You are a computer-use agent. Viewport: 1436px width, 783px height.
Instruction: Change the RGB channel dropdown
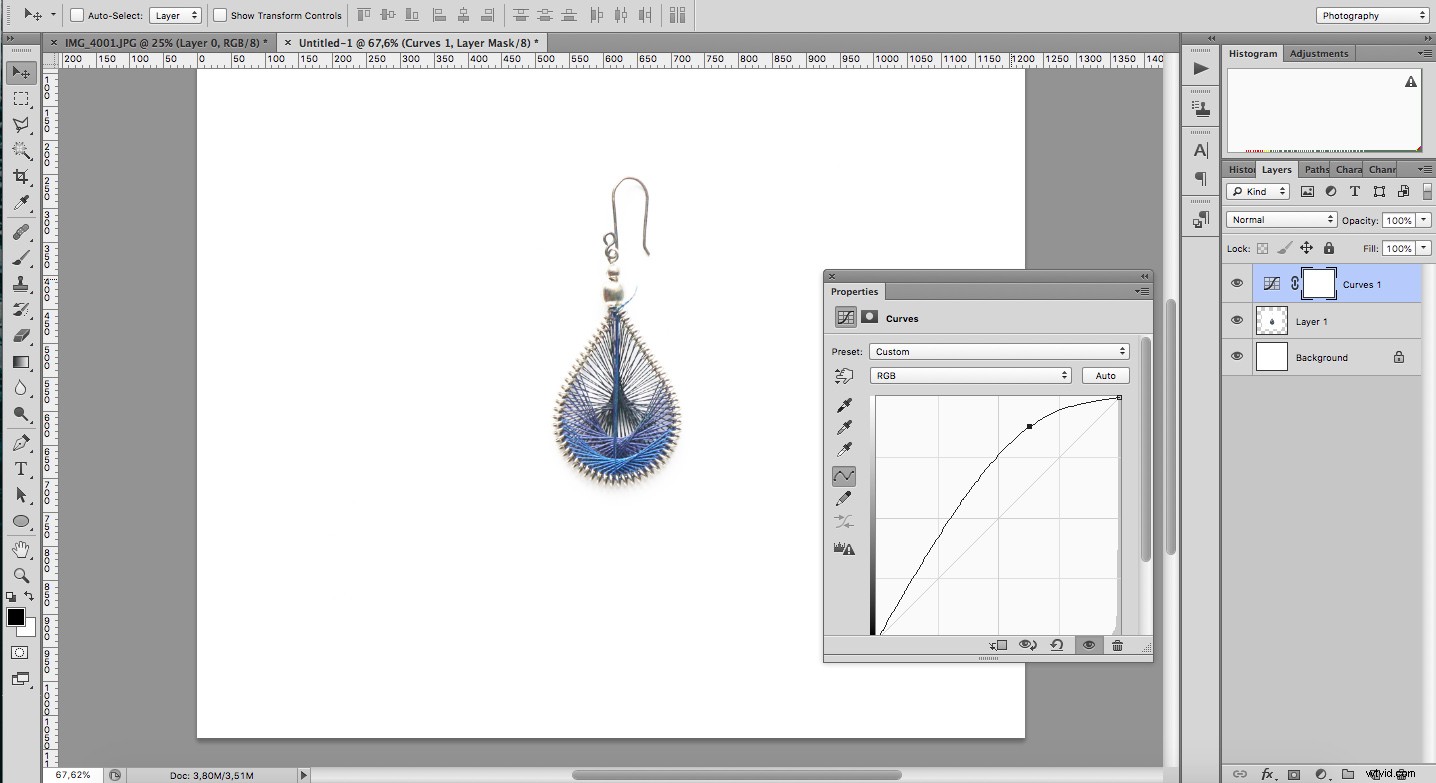[968, 375]
